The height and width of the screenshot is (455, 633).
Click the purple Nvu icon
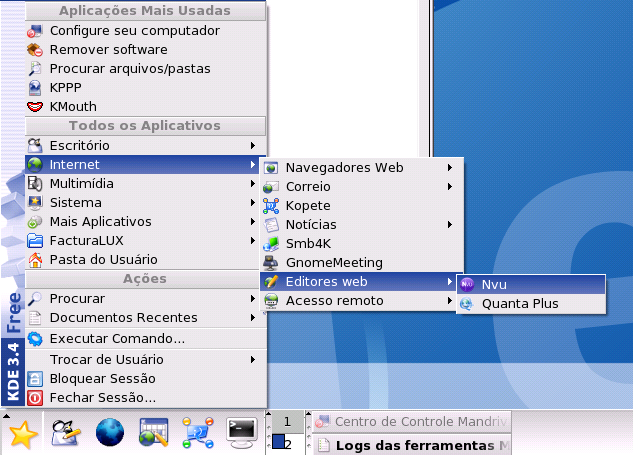coord(467,285)
